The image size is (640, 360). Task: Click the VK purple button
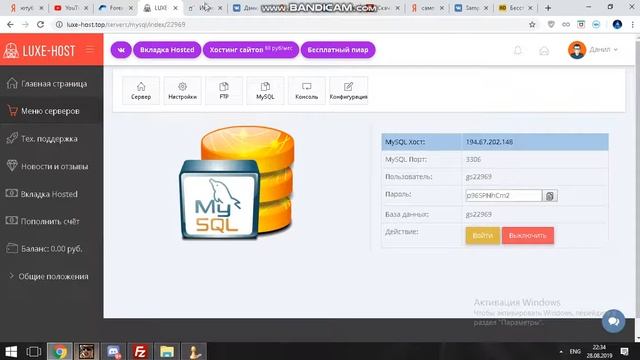121,50
